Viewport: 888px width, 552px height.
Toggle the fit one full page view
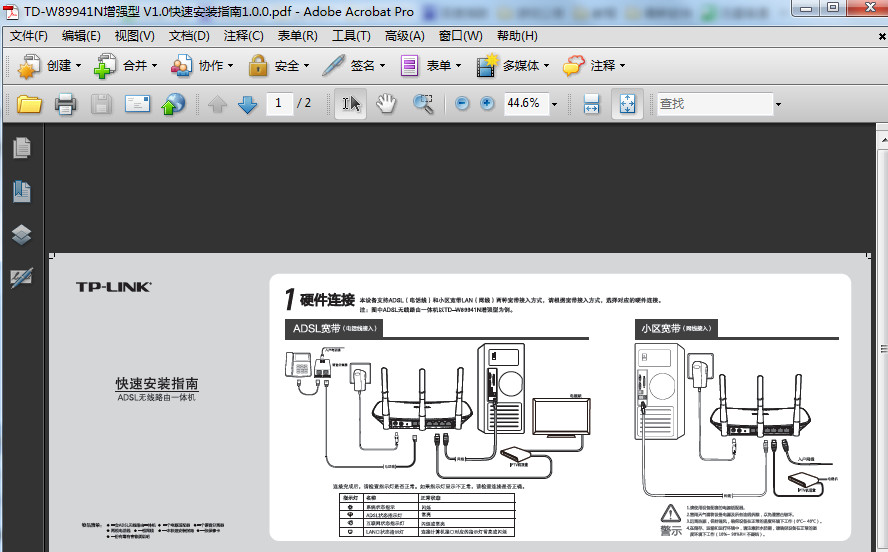[x=627, y=104]
